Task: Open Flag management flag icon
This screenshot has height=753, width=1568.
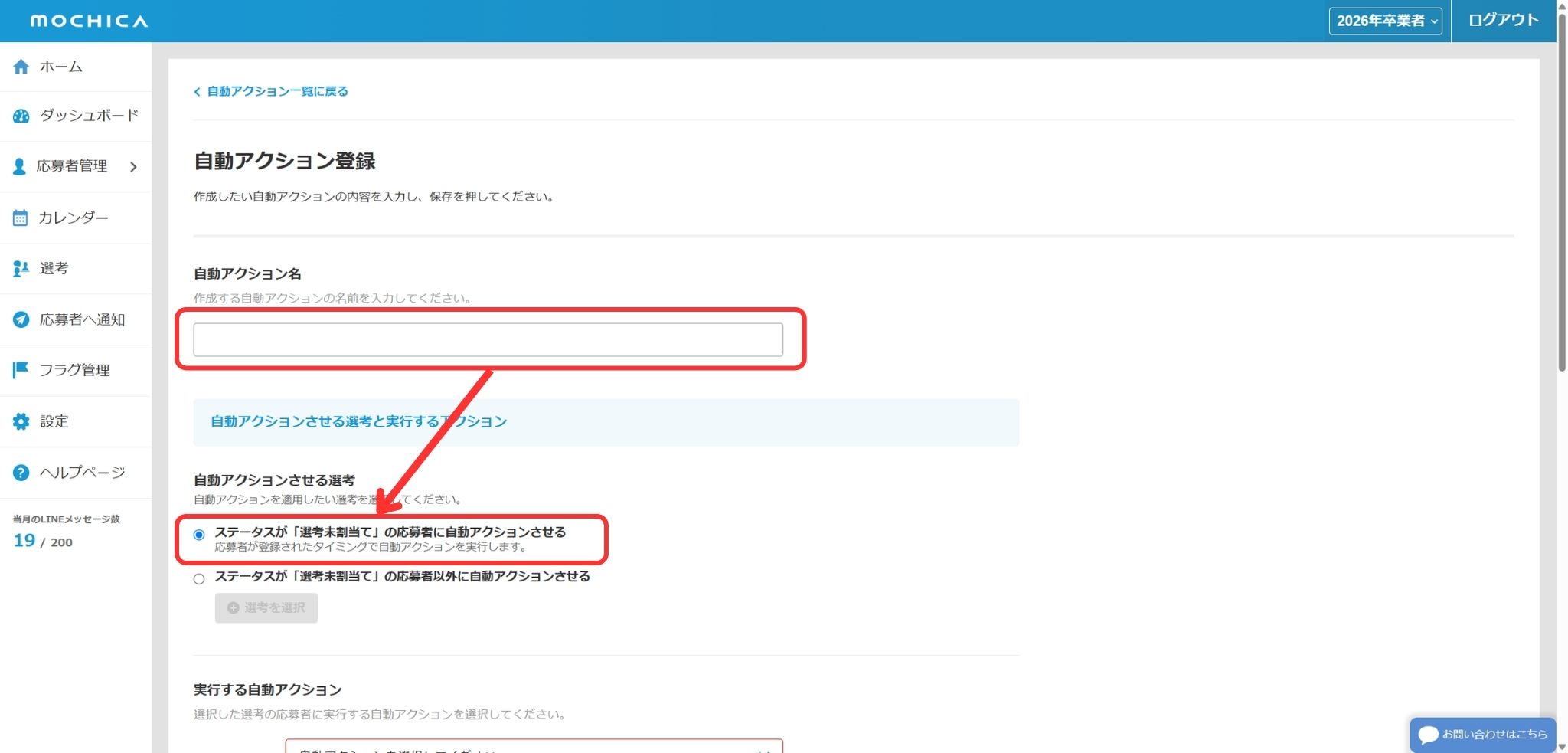Action: 21,371
